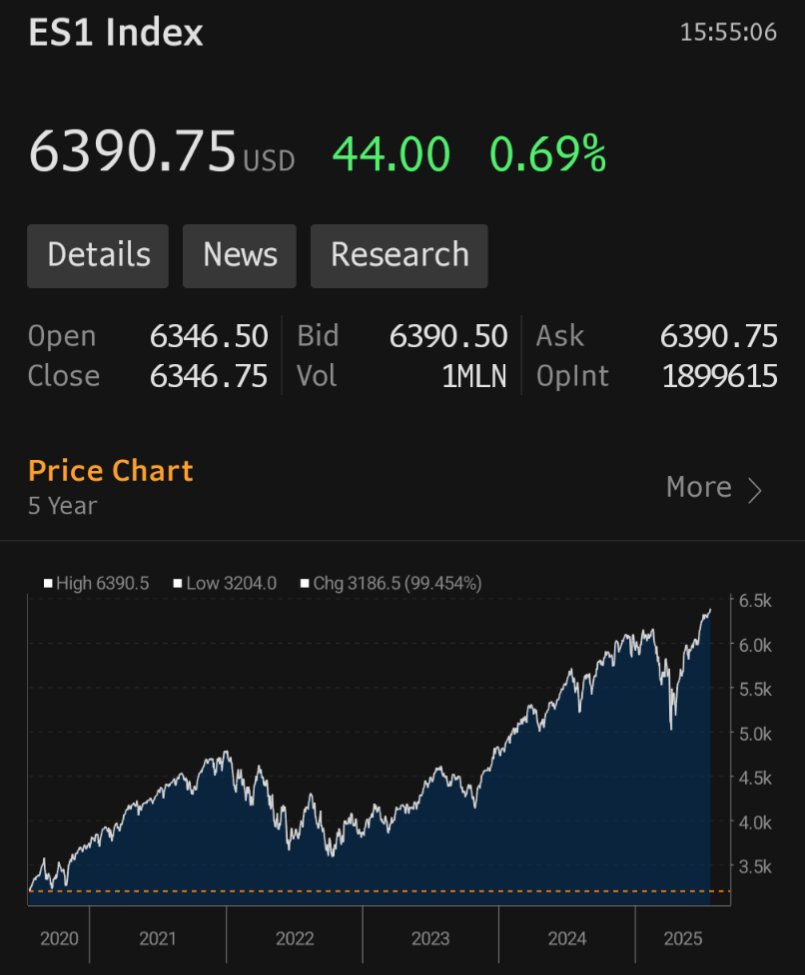Open the Price Chart section header
This screenshot has height=975, width=805.
pyautogui.click(x=110, y=470)
